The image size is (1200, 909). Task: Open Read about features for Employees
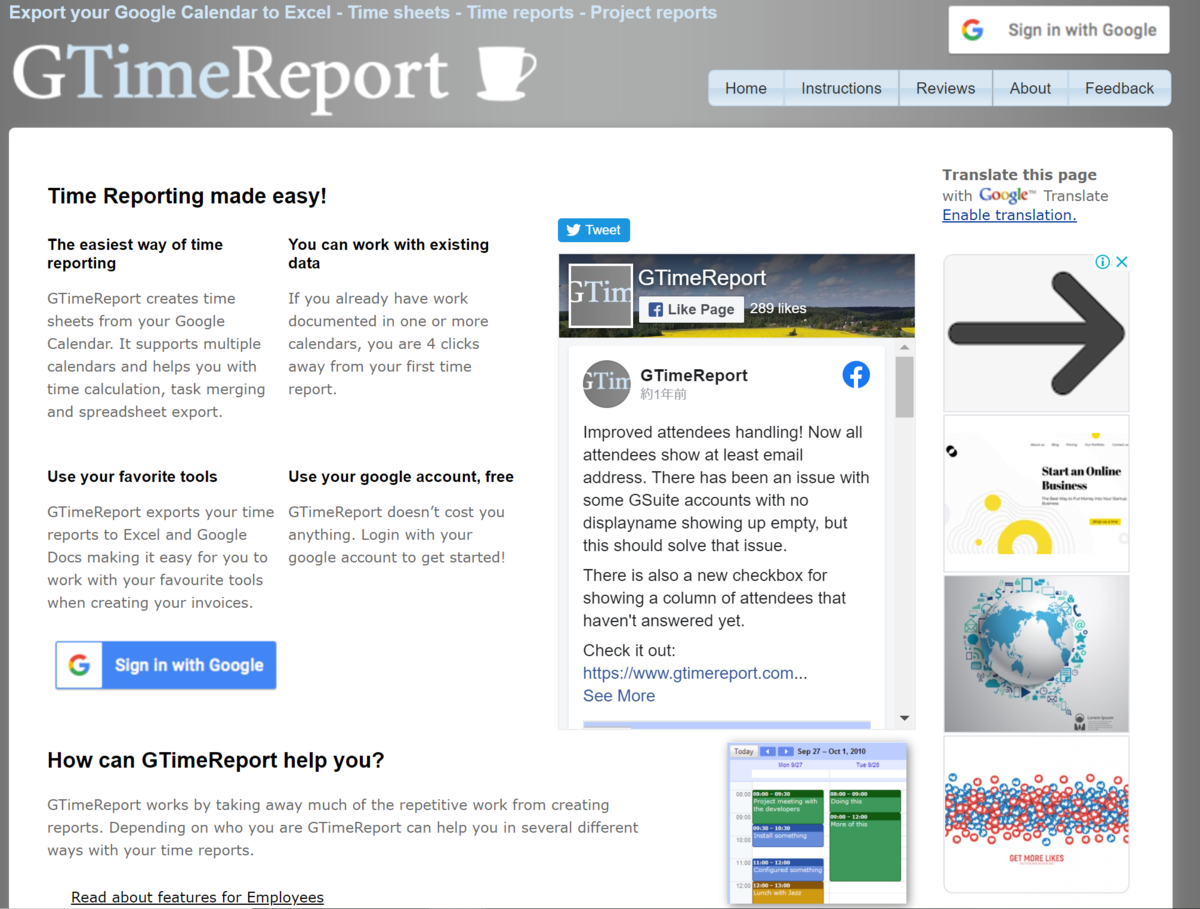[x=197, y=897]
